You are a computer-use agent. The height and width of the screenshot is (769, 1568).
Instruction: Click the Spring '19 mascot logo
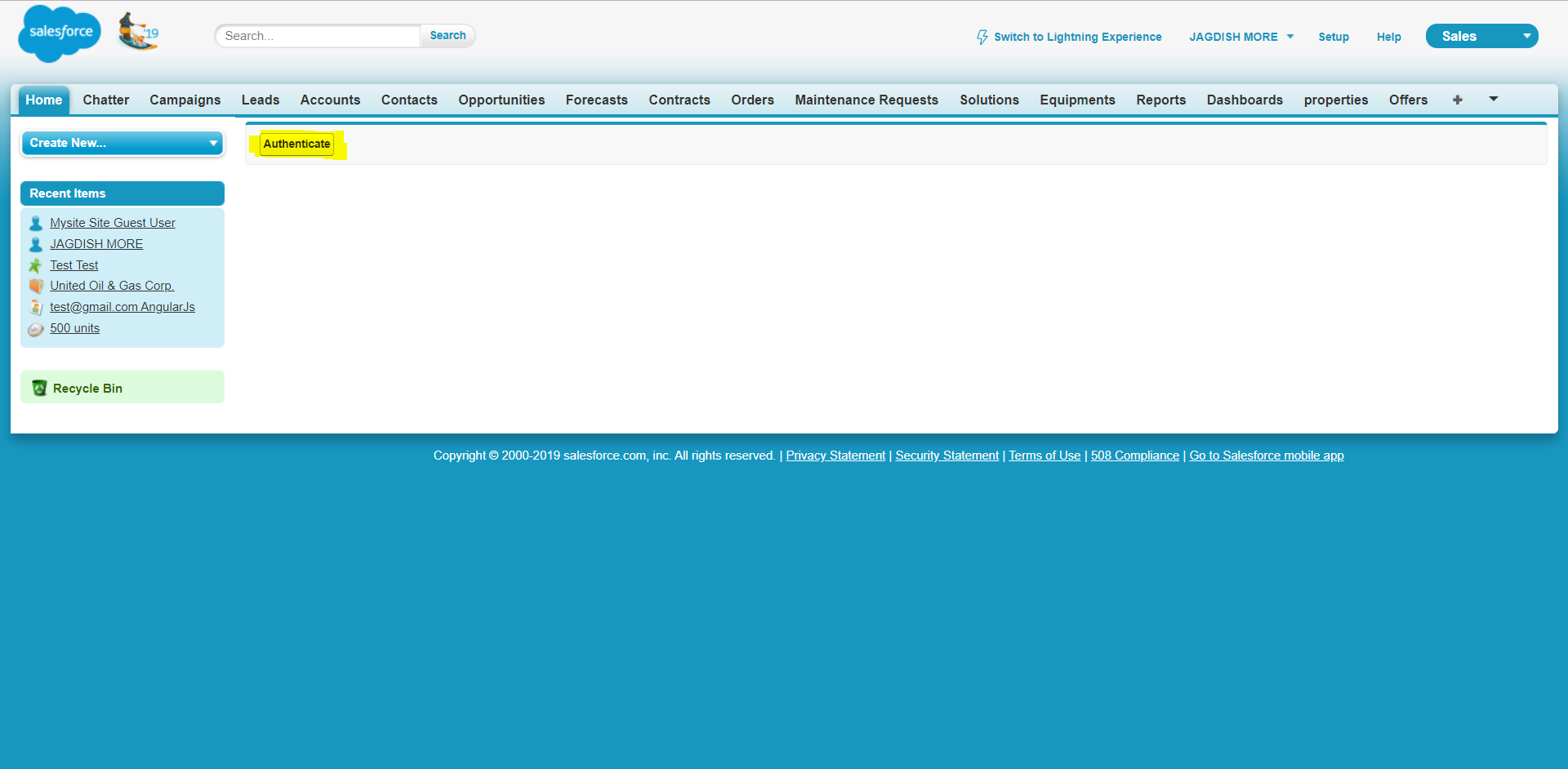tap(138, 32)
